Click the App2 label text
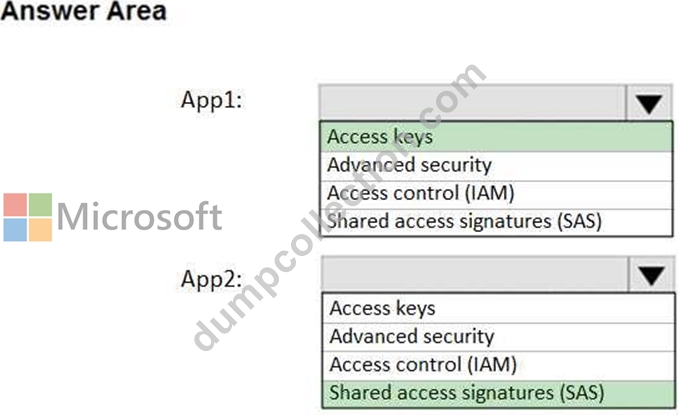This screenshot has height=415, width=679. point(212,279)
